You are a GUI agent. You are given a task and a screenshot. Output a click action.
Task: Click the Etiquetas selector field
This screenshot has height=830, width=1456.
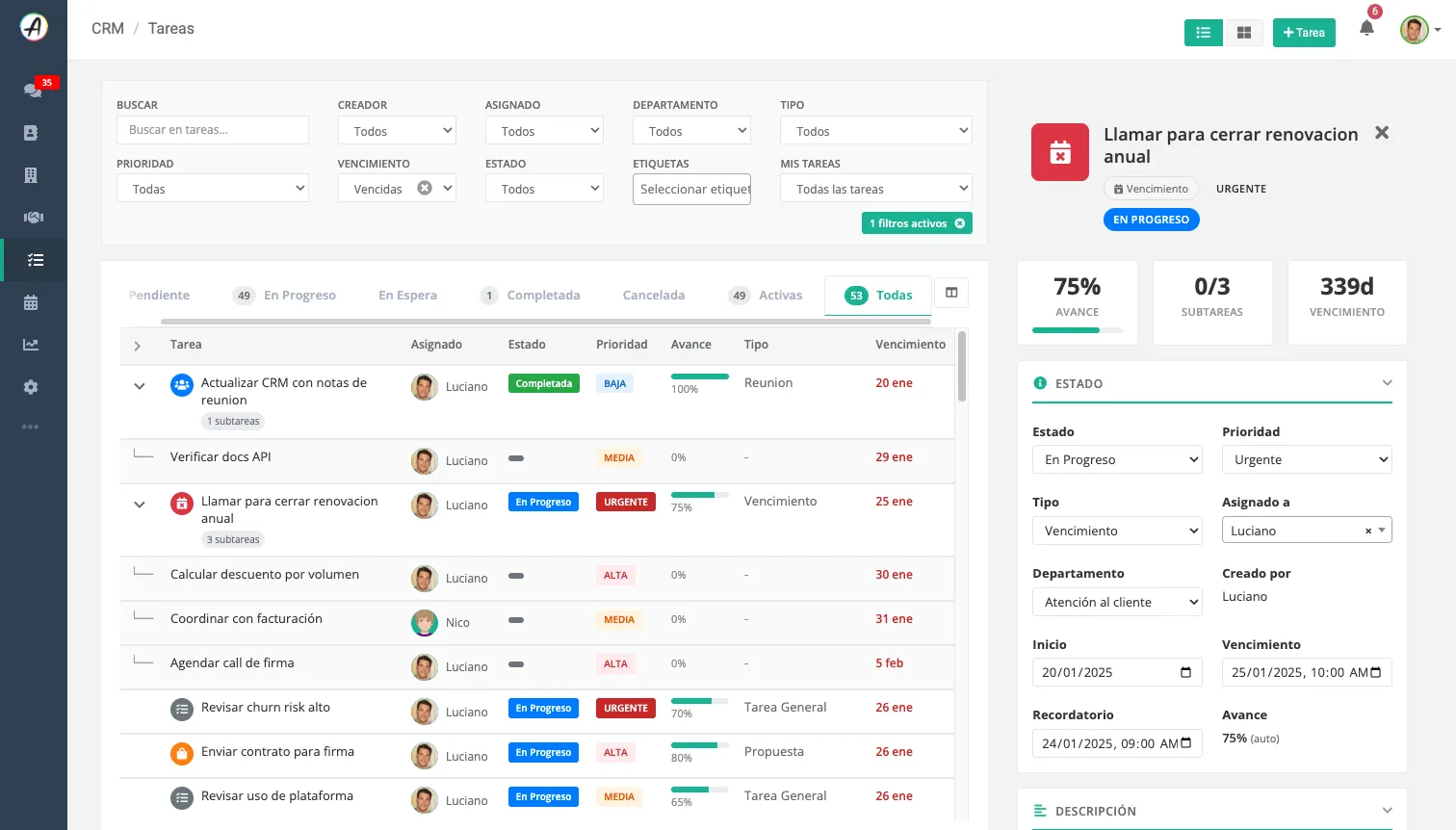click(691, 189)
